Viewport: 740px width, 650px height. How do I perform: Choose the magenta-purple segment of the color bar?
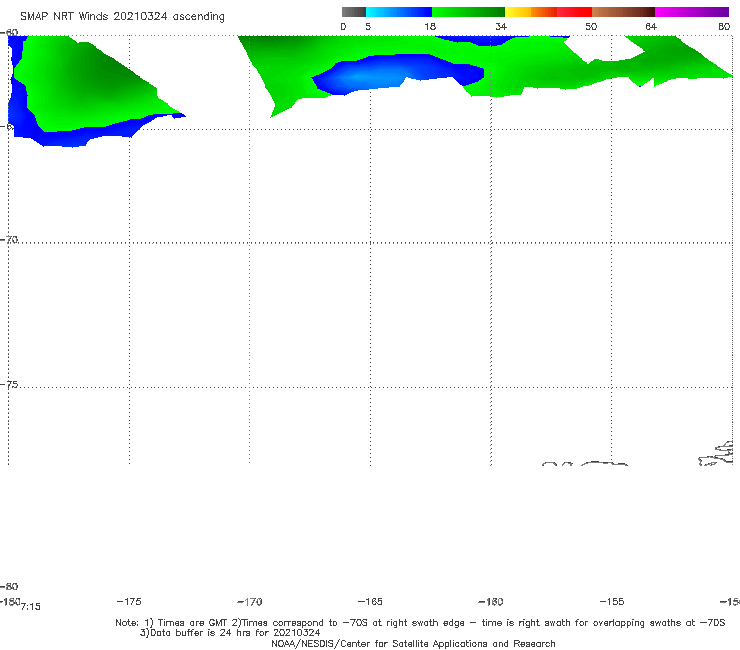[x=692, y=12]
